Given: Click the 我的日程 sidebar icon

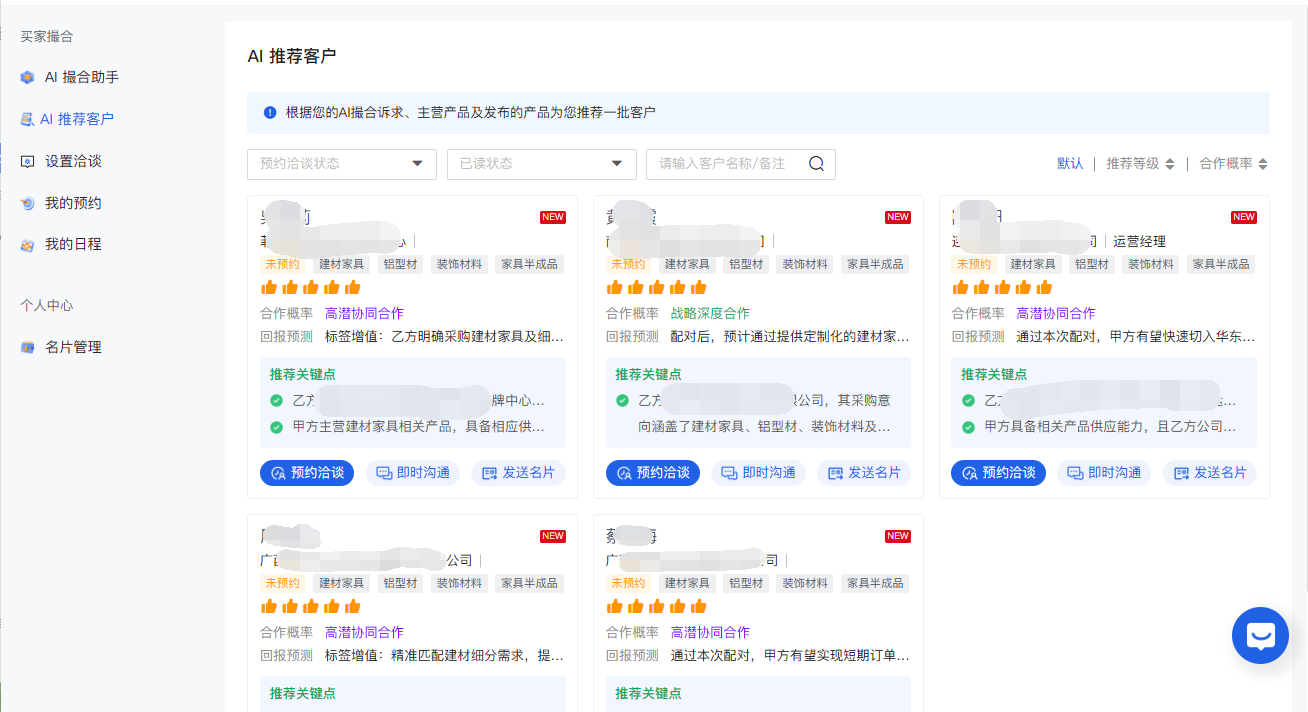Looking at the screenshot, I should (28, 244).
